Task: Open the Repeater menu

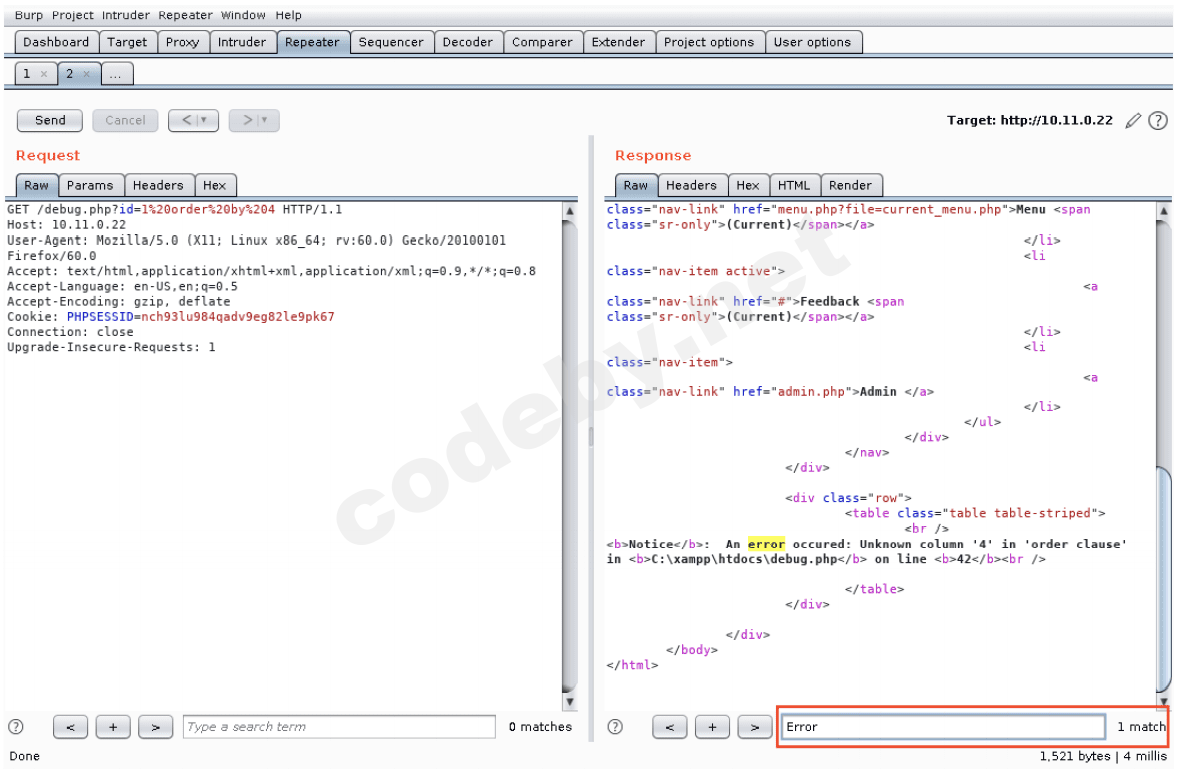Action: 185,15
